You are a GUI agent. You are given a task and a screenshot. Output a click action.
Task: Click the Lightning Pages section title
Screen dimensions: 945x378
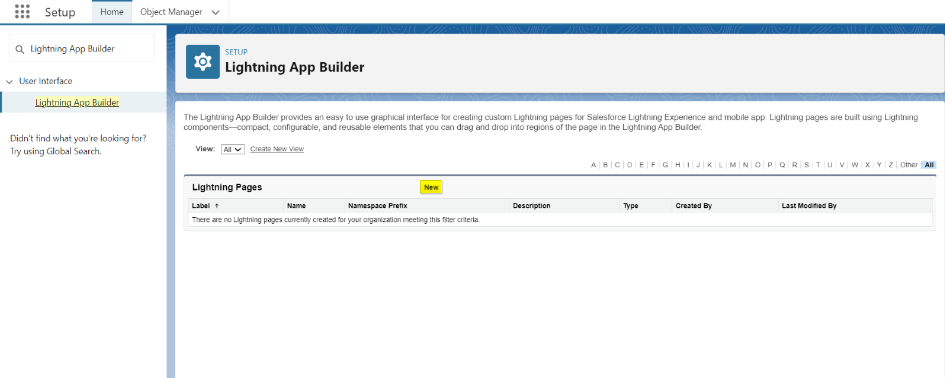point(227,187)
